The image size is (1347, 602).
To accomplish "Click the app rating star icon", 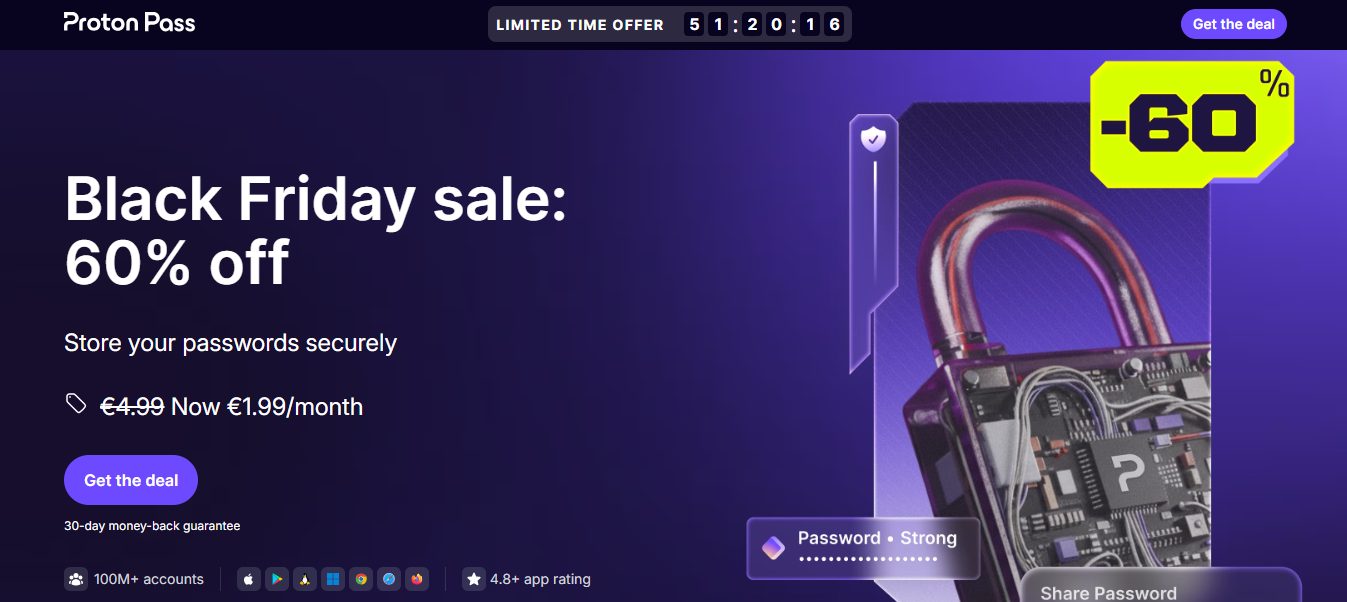I will point(474,579).
